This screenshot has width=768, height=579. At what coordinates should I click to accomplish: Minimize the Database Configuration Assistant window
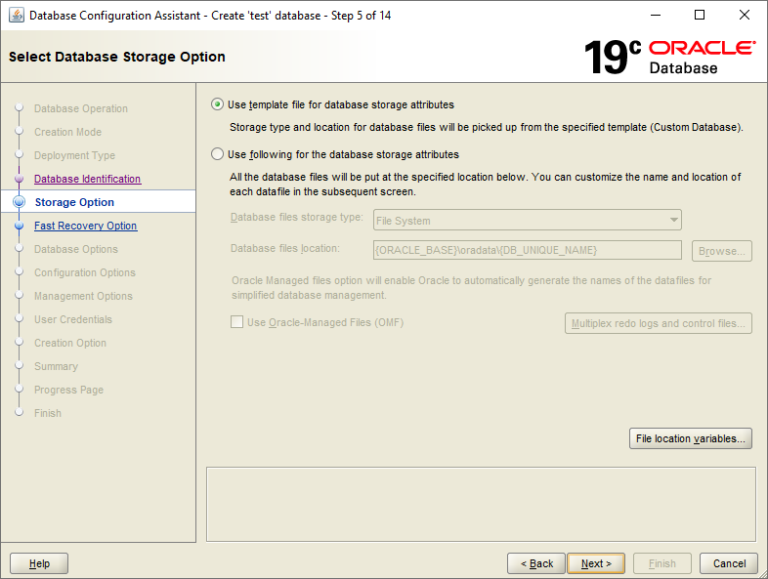[x=655, y=15]
